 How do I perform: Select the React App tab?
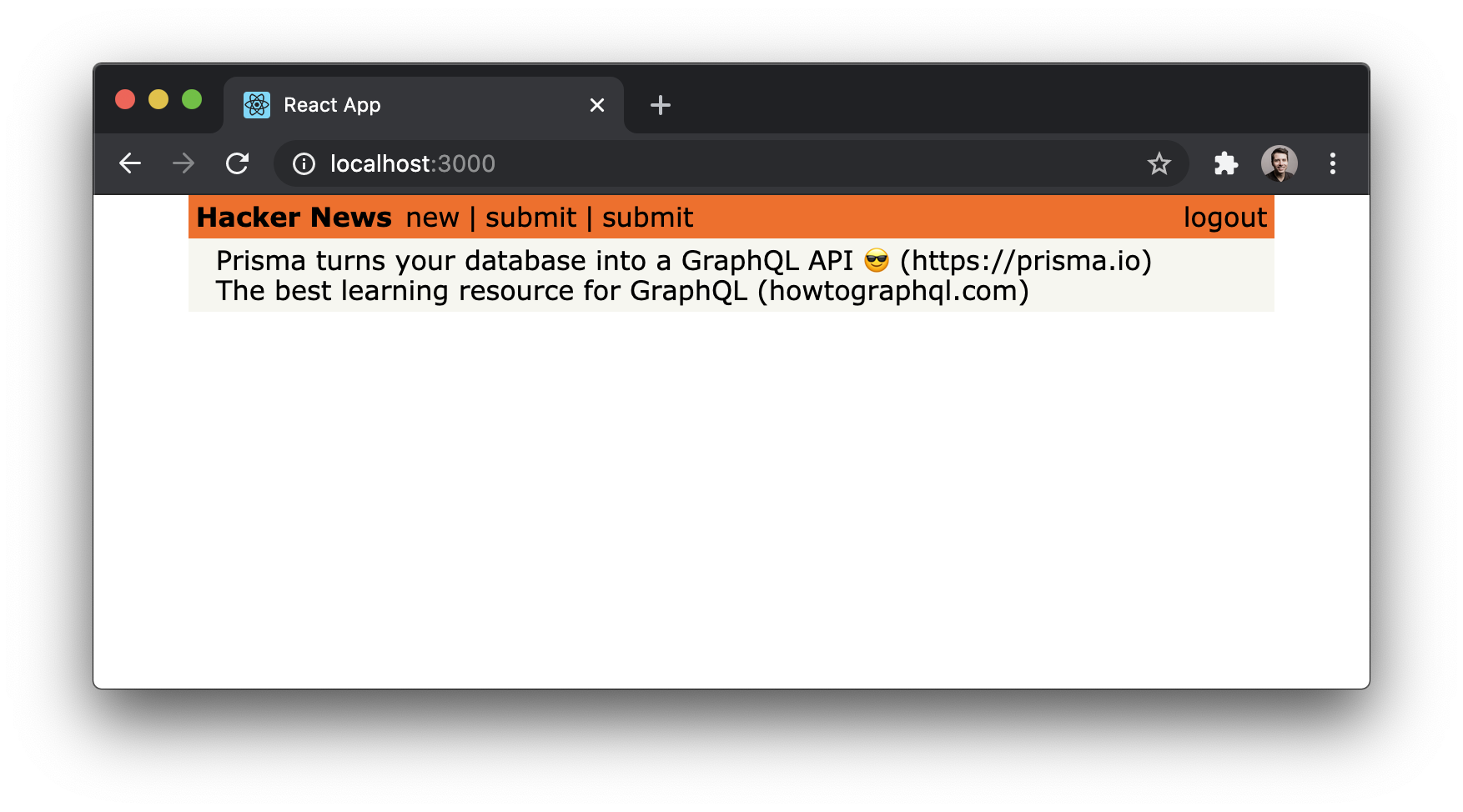(x=424, y=105)
